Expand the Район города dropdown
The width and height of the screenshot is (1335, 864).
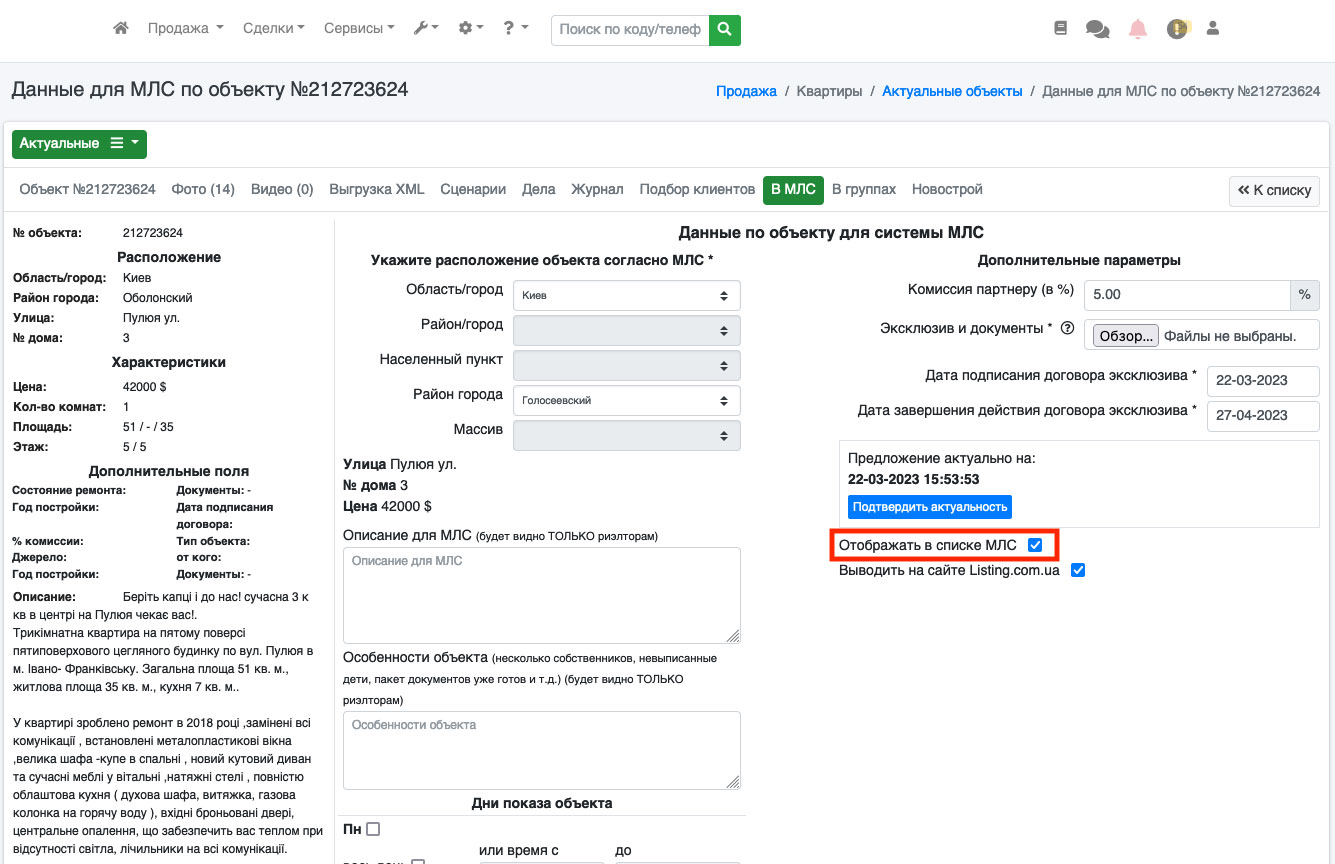pos(626,400)
